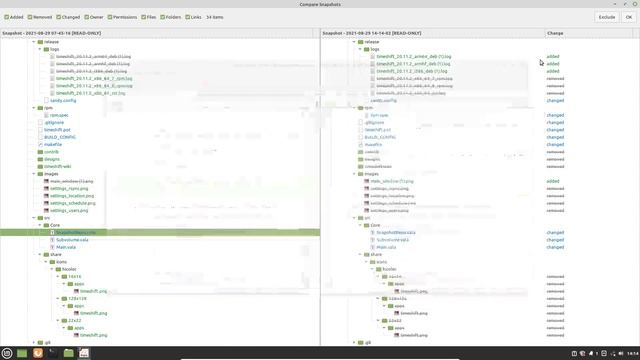The image size is (640, 360).
Task: Click the '34 items' count label
Action: 215,17
